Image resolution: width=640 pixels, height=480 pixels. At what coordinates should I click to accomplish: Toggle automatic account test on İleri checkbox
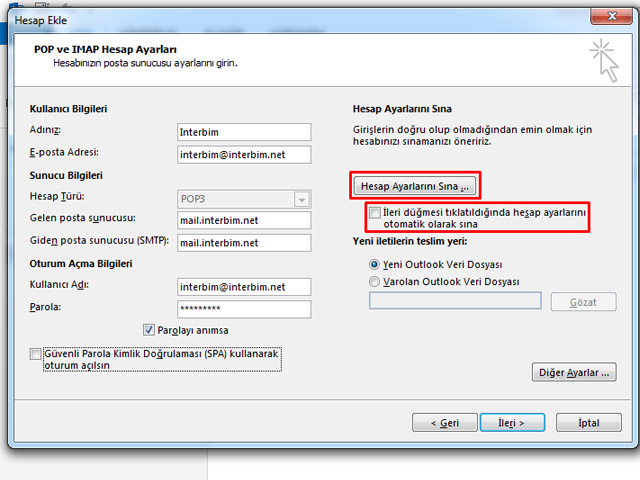(x=375, y=213)
